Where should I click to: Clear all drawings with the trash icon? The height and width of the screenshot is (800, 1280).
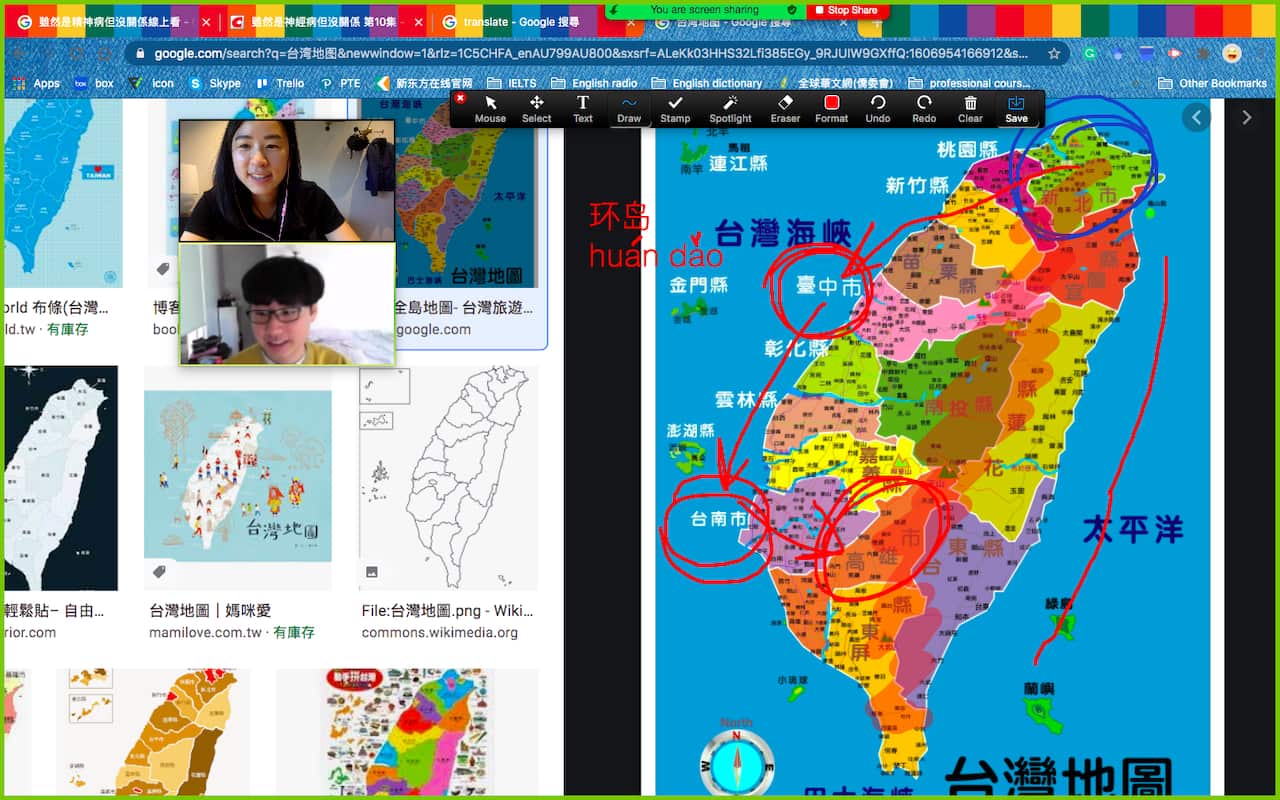tap(970, 108)
